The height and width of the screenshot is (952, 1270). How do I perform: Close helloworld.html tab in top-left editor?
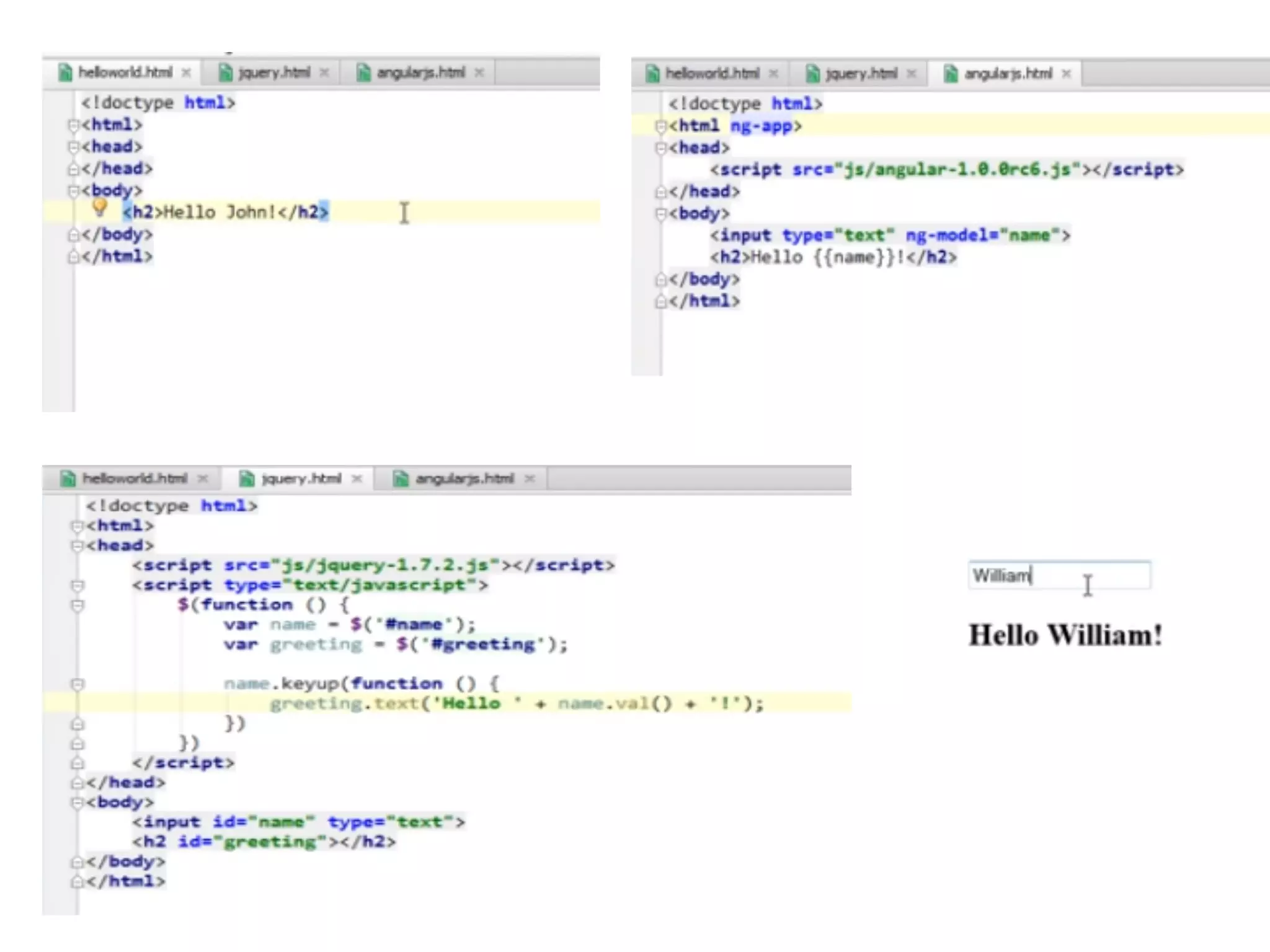186,73
